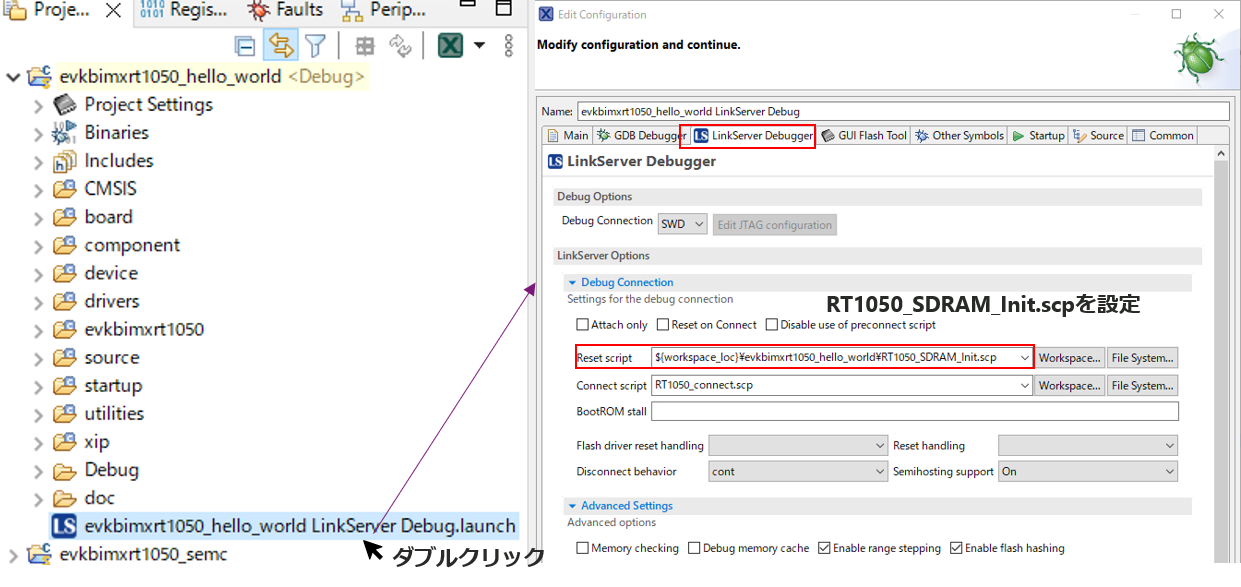Enable the Attach only checkbox

(x=583, y=325)
